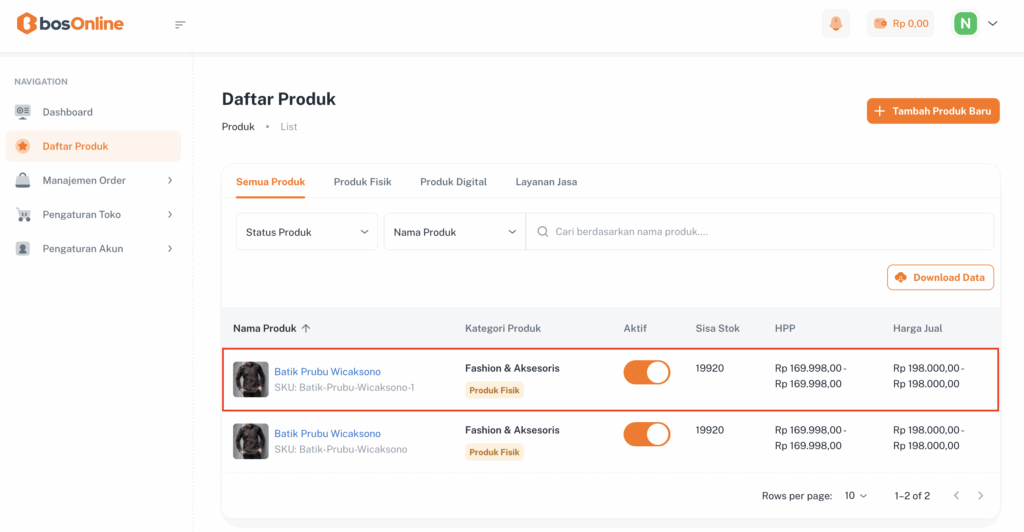
Task: Open the green N user avatar
Action: (x=965, y=23)
